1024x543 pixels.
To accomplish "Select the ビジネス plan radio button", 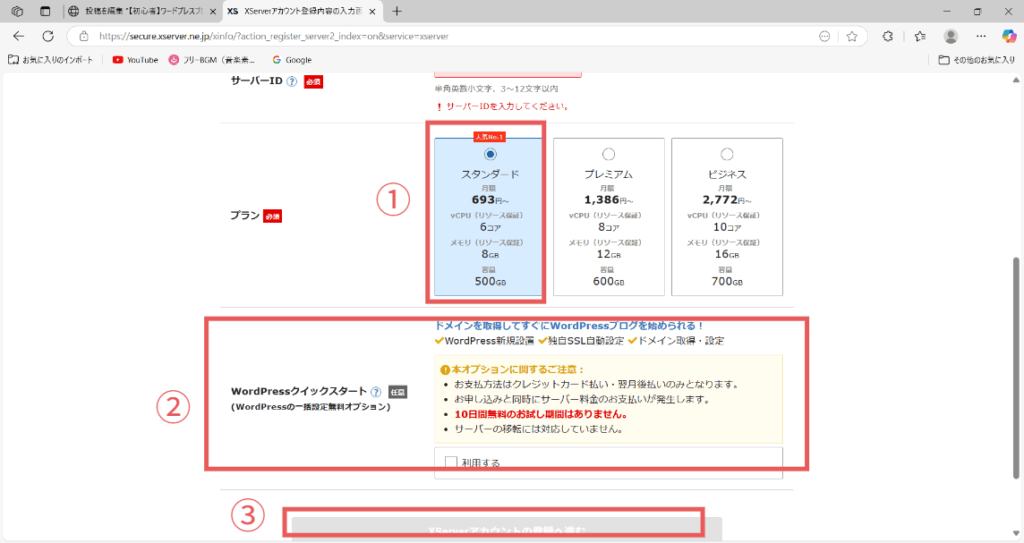I will point(727,154).
